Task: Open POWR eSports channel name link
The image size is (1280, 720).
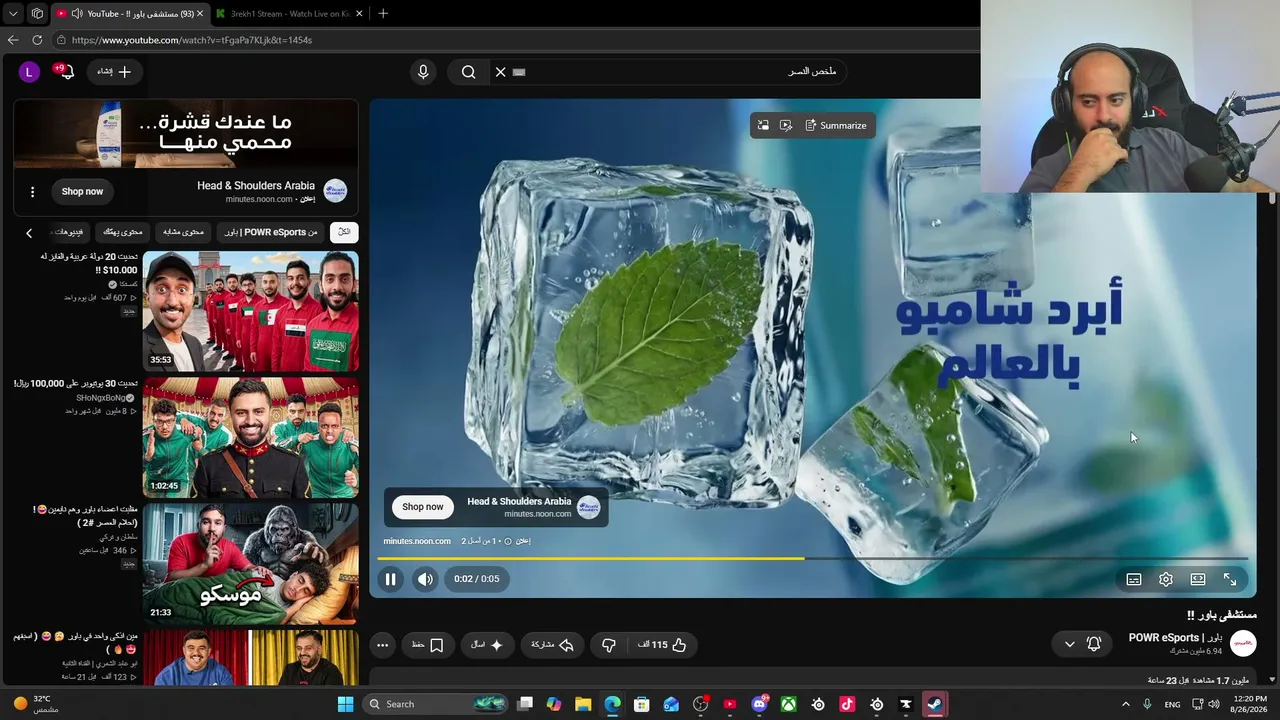Action: click(1175, 638)
